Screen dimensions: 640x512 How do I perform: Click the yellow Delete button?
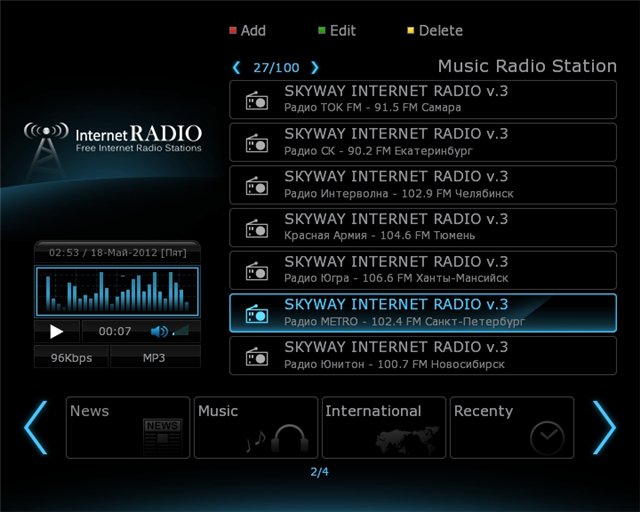coord(435,31)
